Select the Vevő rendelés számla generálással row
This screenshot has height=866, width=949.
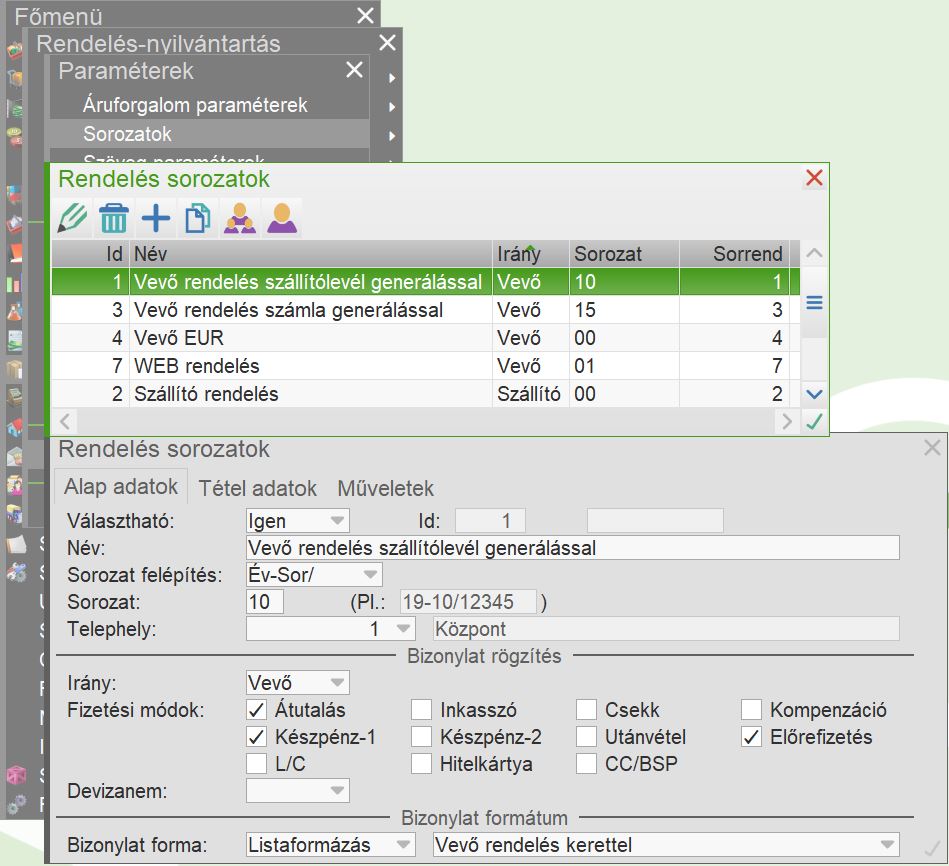point(425,310)
